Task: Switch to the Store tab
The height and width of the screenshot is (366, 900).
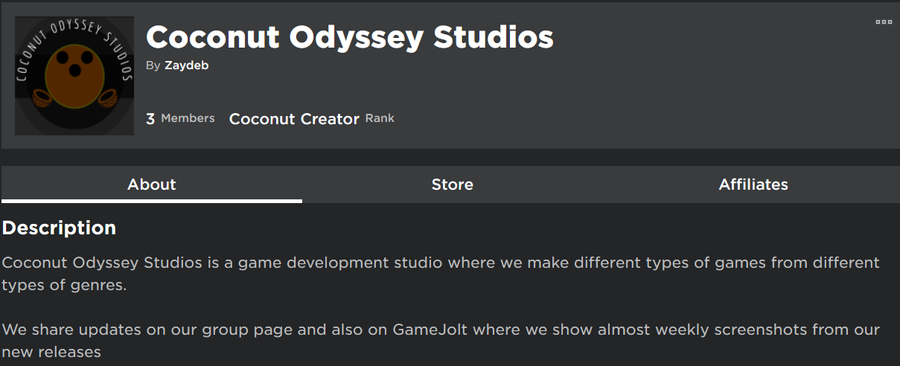Action: coord(452,185)
